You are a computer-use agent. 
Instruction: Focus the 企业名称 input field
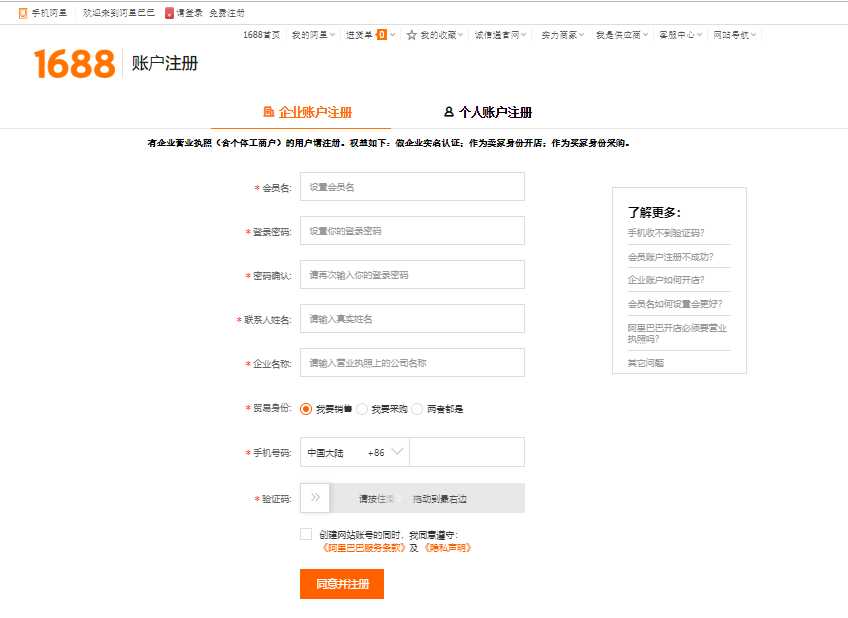[412, 363]
